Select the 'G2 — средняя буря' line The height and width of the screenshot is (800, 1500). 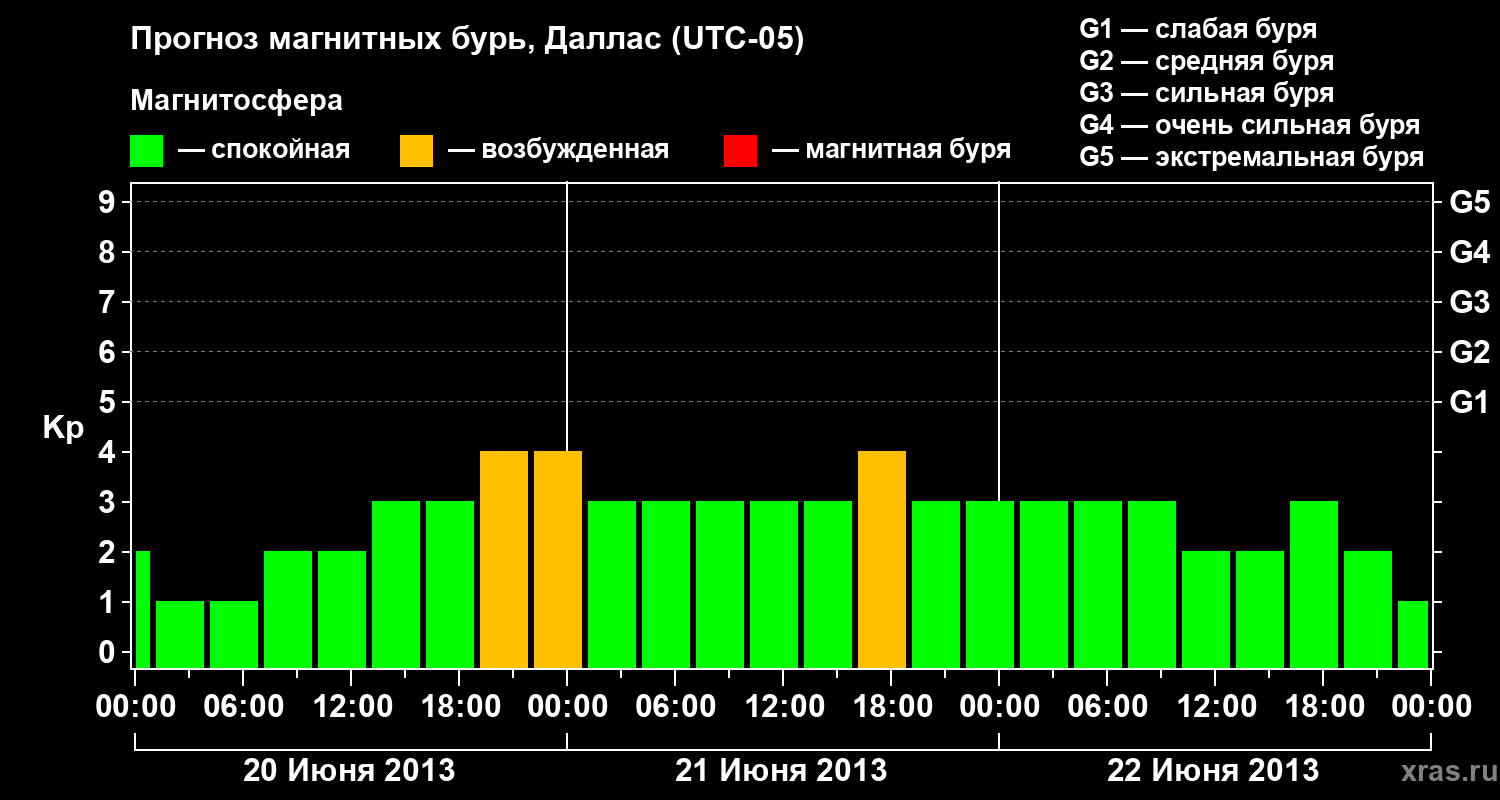click(x=1206, y=61)
